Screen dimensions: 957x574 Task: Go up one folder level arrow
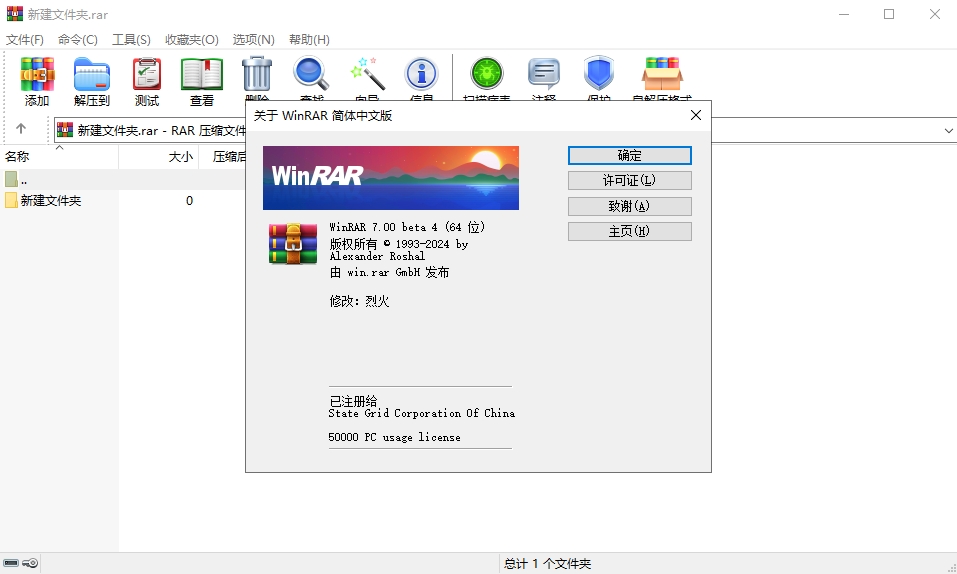(21, 129)
